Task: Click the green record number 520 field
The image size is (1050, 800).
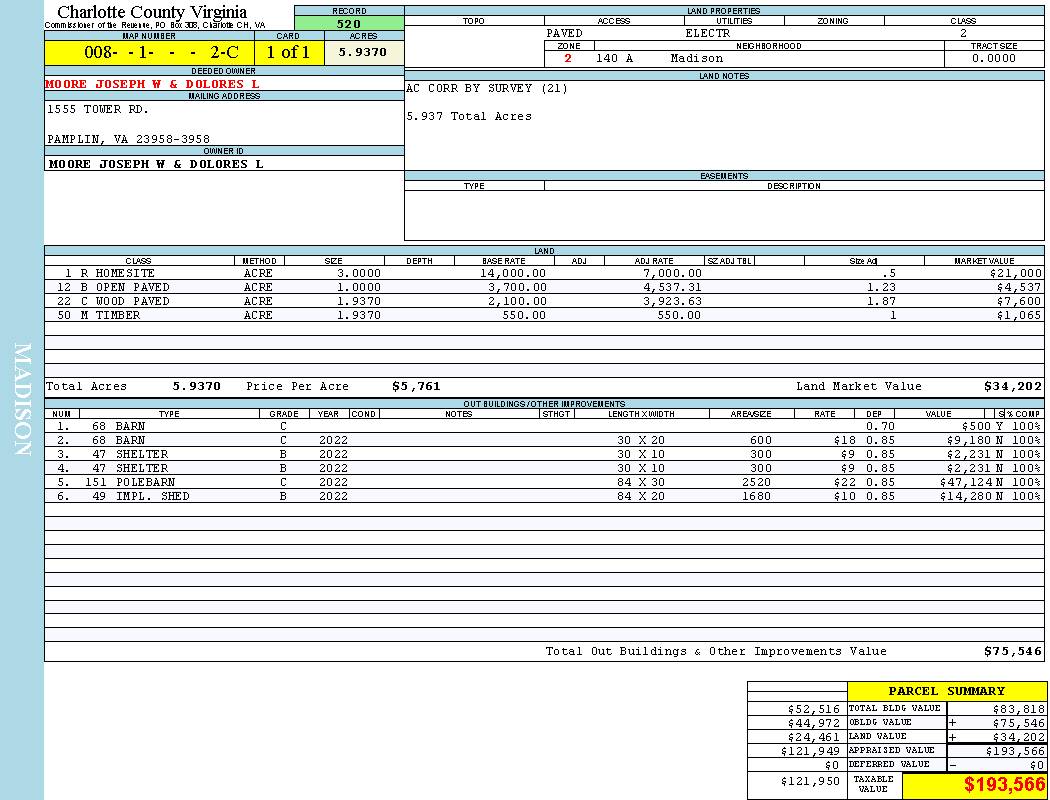Action: (349, 24)
